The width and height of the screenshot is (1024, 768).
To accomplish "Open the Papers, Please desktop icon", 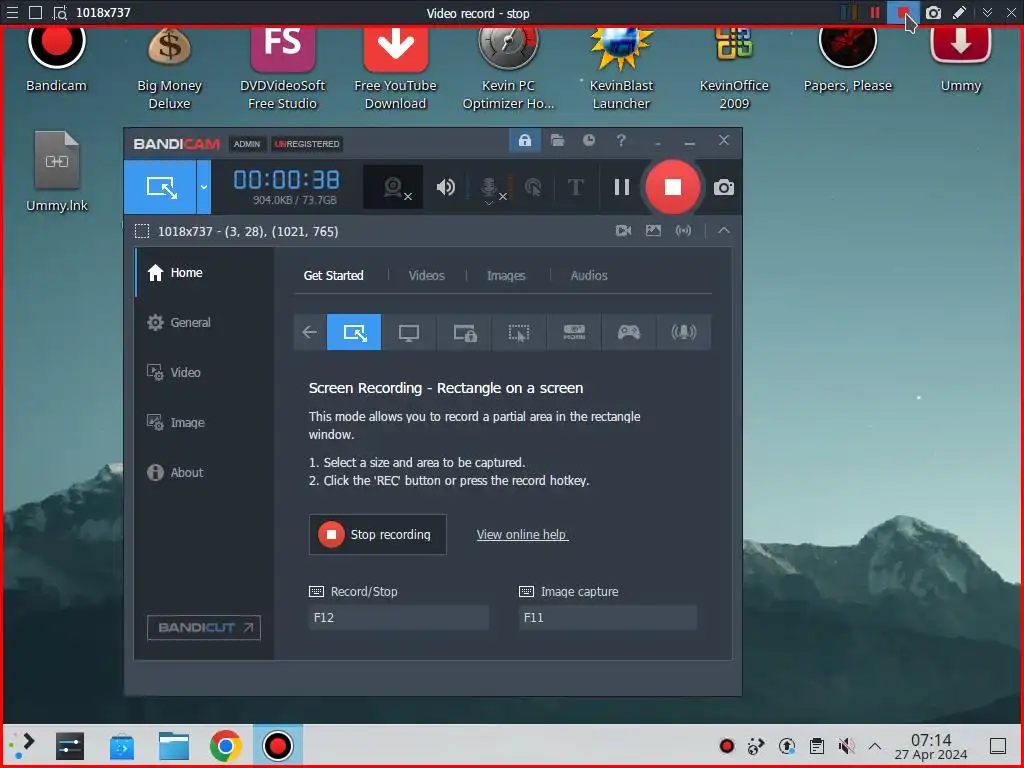I will point(848,57).
